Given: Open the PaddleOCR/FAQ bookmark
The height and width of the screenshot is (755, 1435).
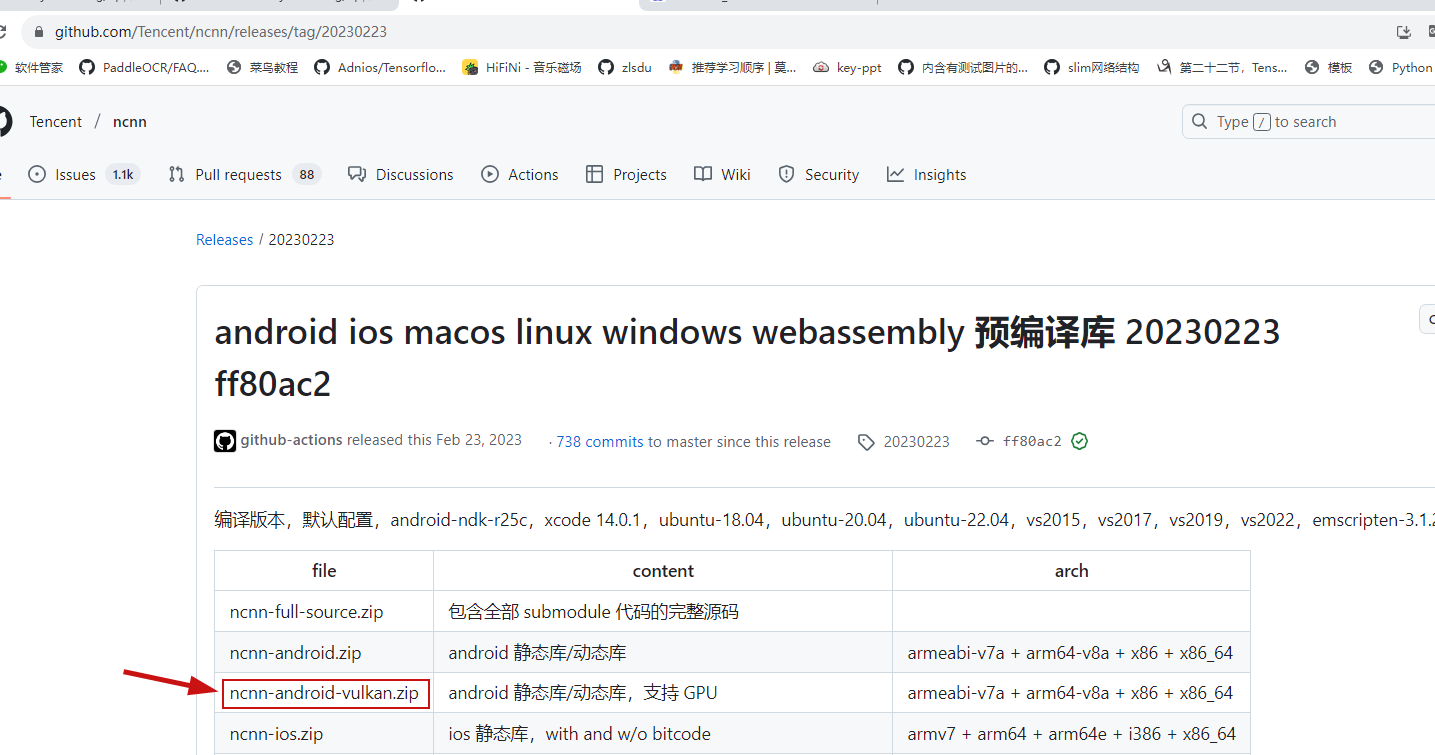Looking at the screenshot, I should 144,67.
